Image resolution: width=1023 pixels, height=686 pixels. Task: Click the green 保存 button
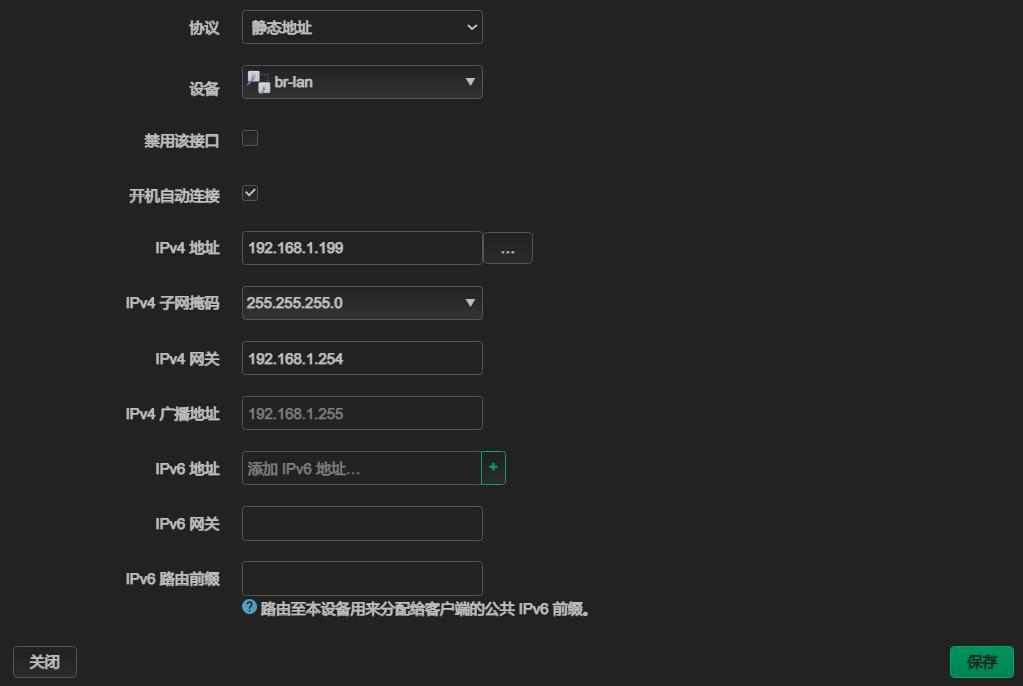[x=981, y=662]
